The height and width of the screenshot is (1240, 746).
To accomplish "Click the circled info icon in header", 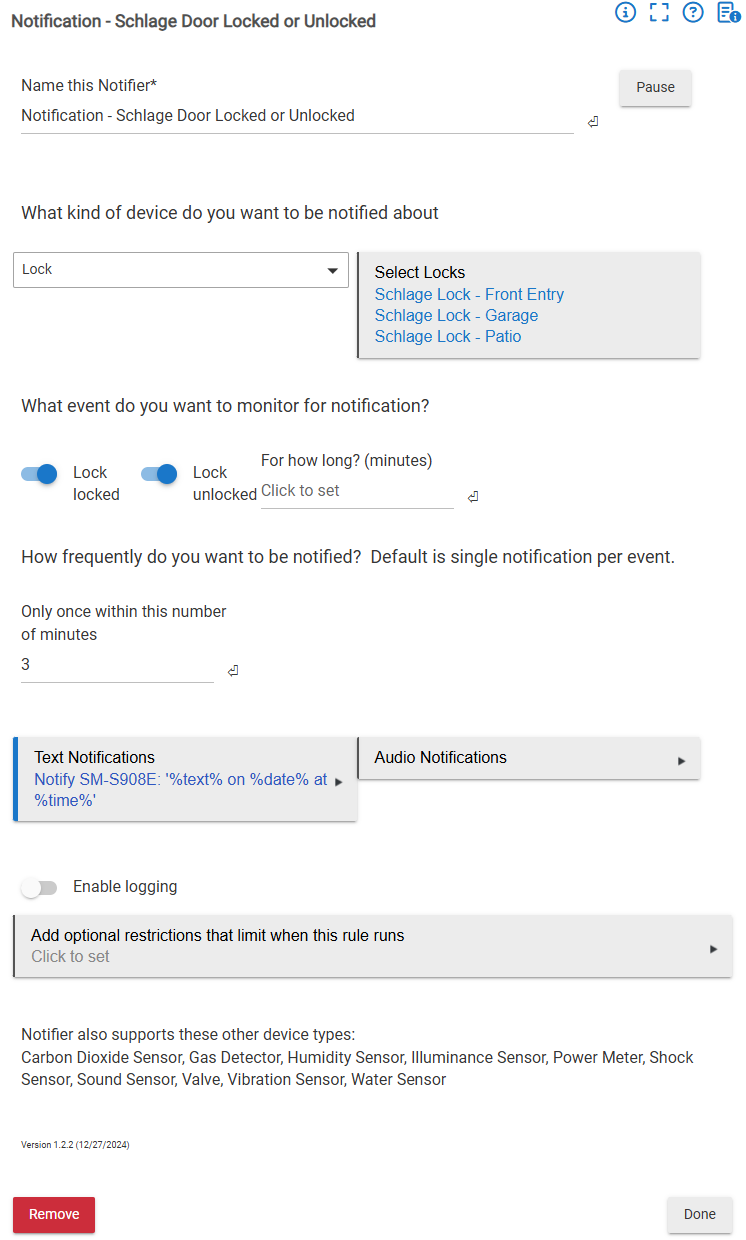I will click(x=626, y=13).
